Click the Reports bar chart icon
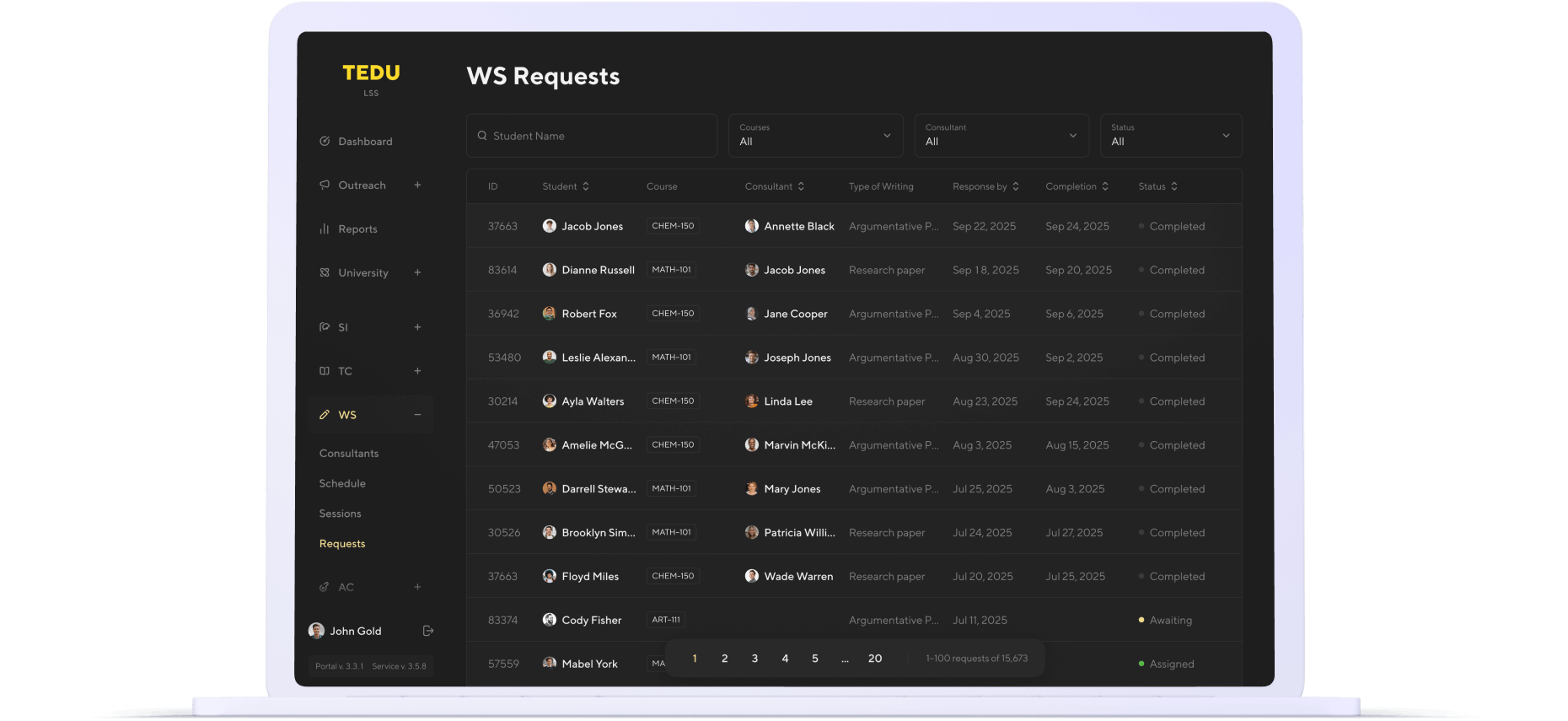 pos(325,229)
